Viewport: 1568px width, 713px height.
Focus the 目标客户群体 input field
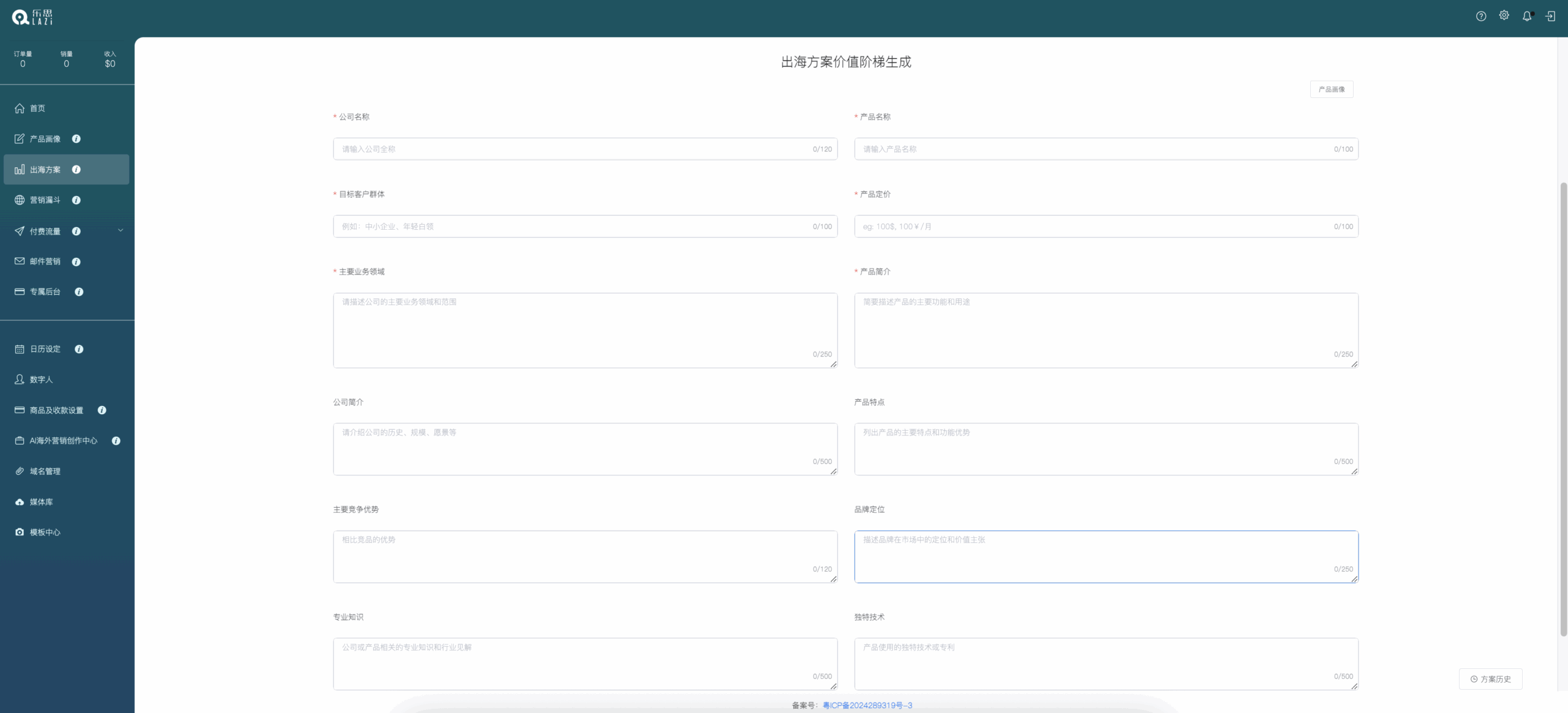click(585, 227)
